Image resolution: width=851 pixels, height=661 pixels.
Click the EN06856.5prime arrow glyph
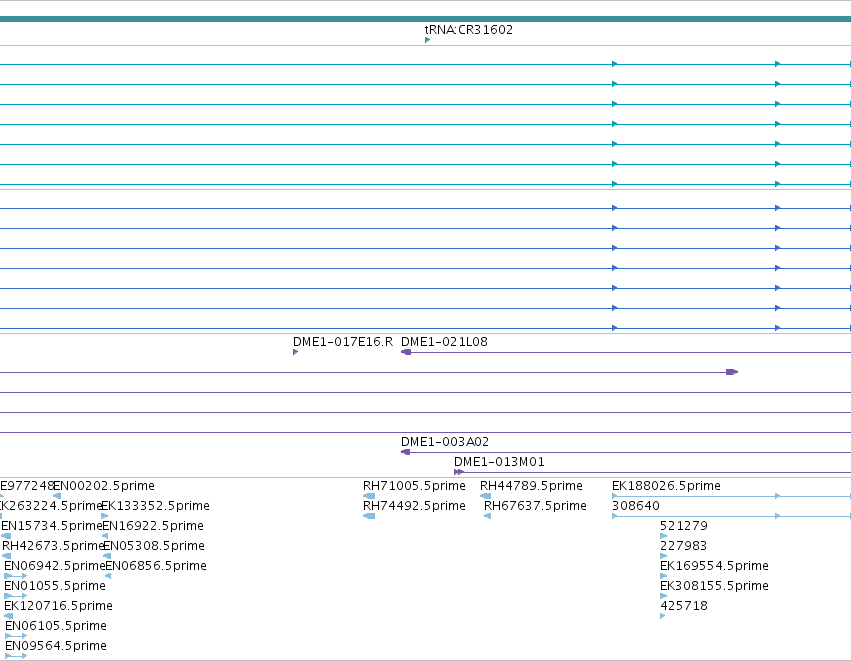click(x=108, y=576)
